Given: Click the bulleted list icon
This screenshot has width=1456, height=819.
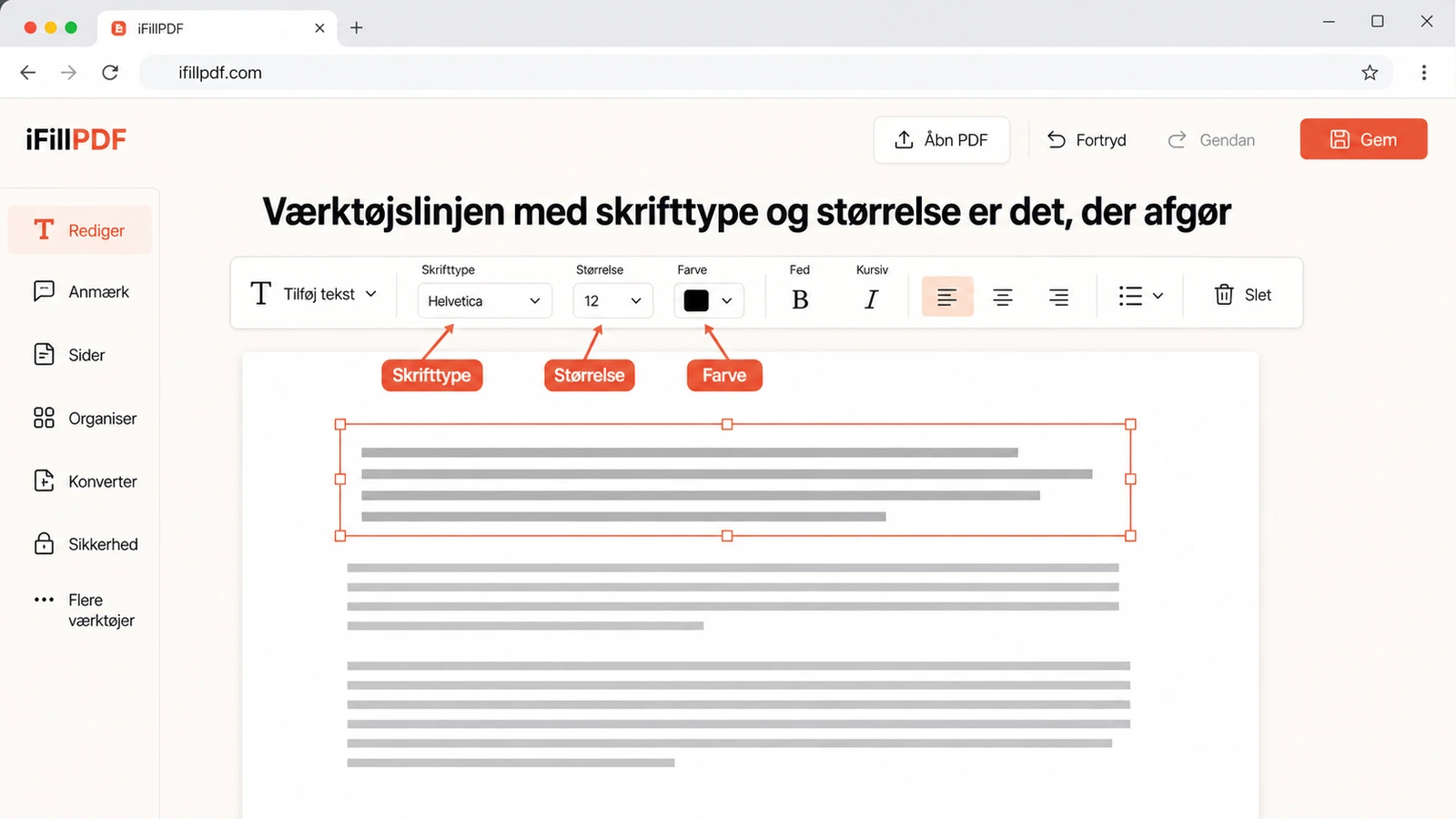Looking at the screenshot, I should coord(1130,296).
